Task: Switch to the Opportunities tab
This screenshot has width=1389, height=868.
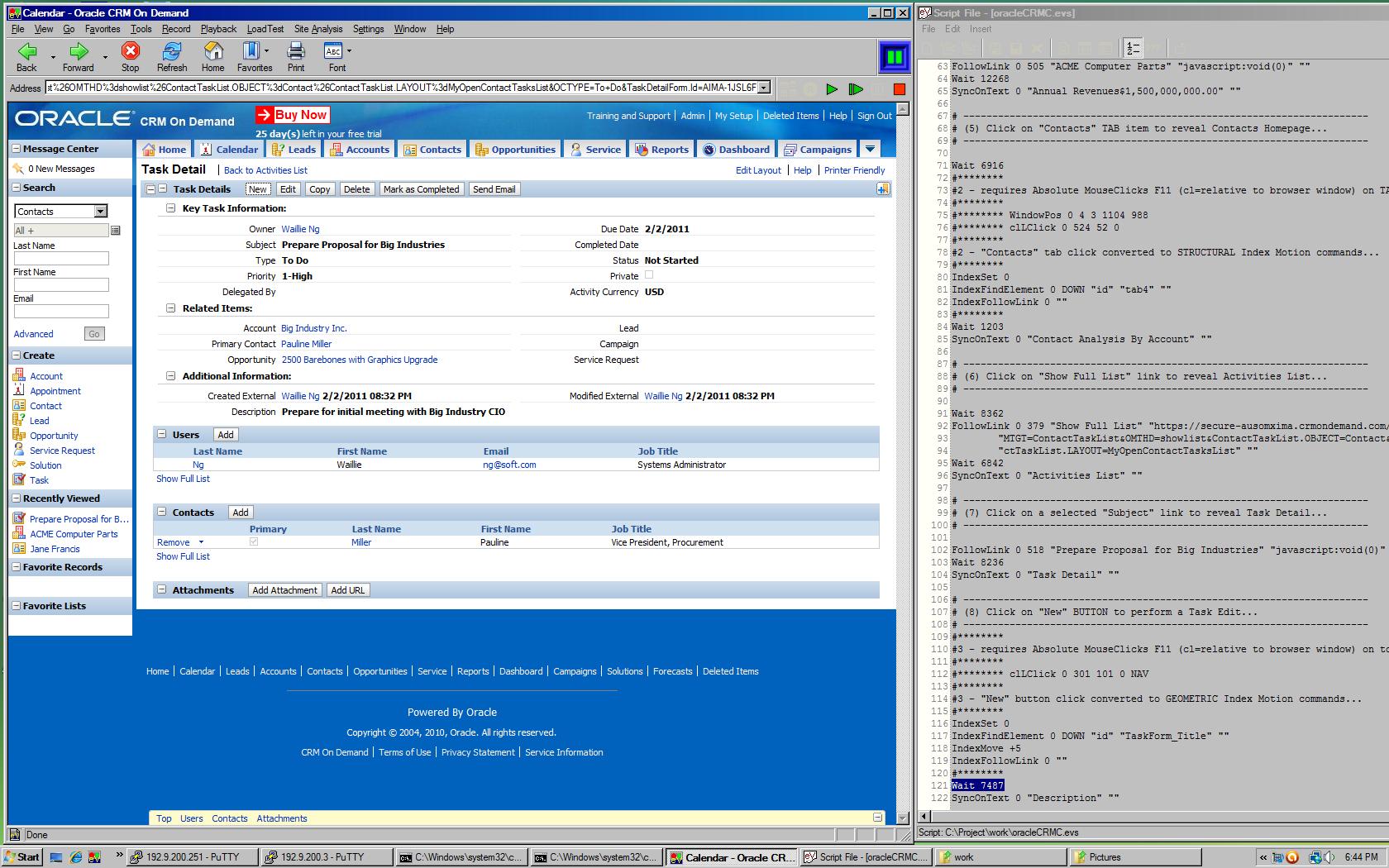Action: tap(515, 150)
